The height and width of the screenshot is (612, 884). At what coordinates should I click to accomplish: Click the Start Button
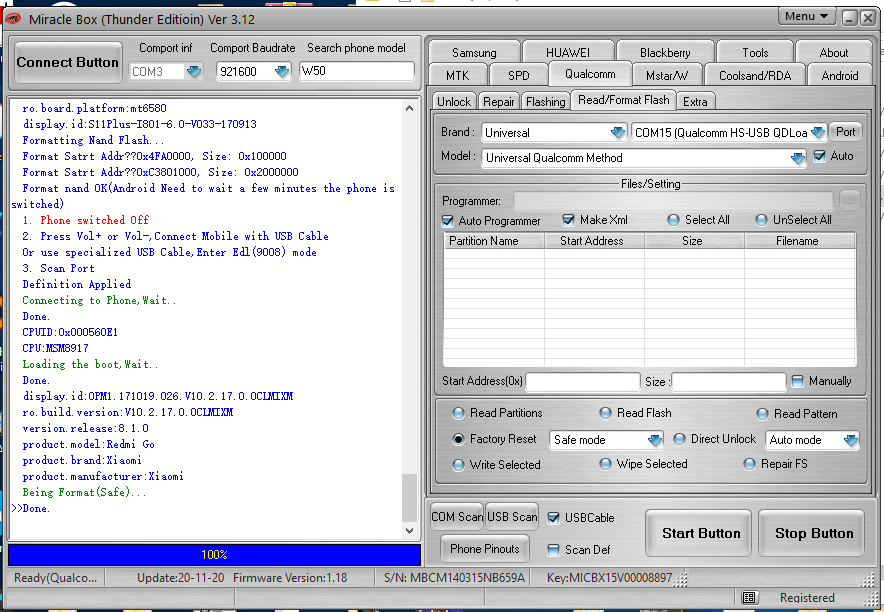coord(699,533)
